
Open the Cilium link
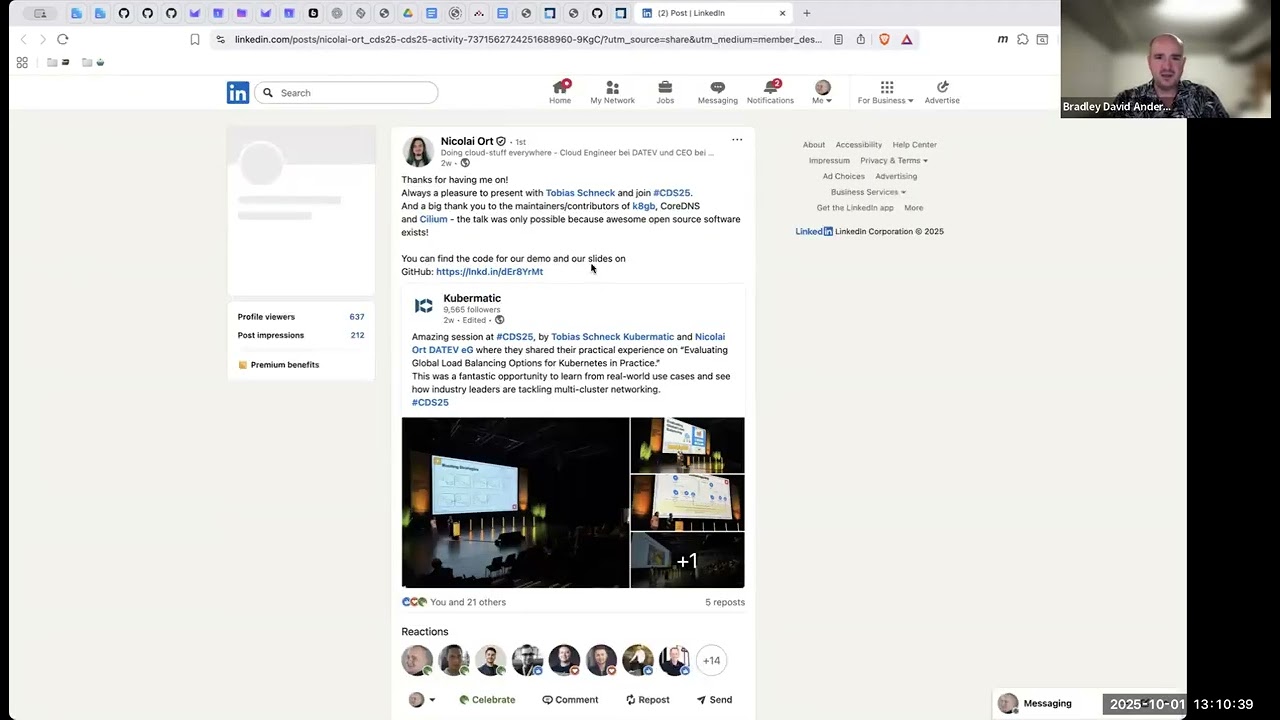(x=433, y=219)
